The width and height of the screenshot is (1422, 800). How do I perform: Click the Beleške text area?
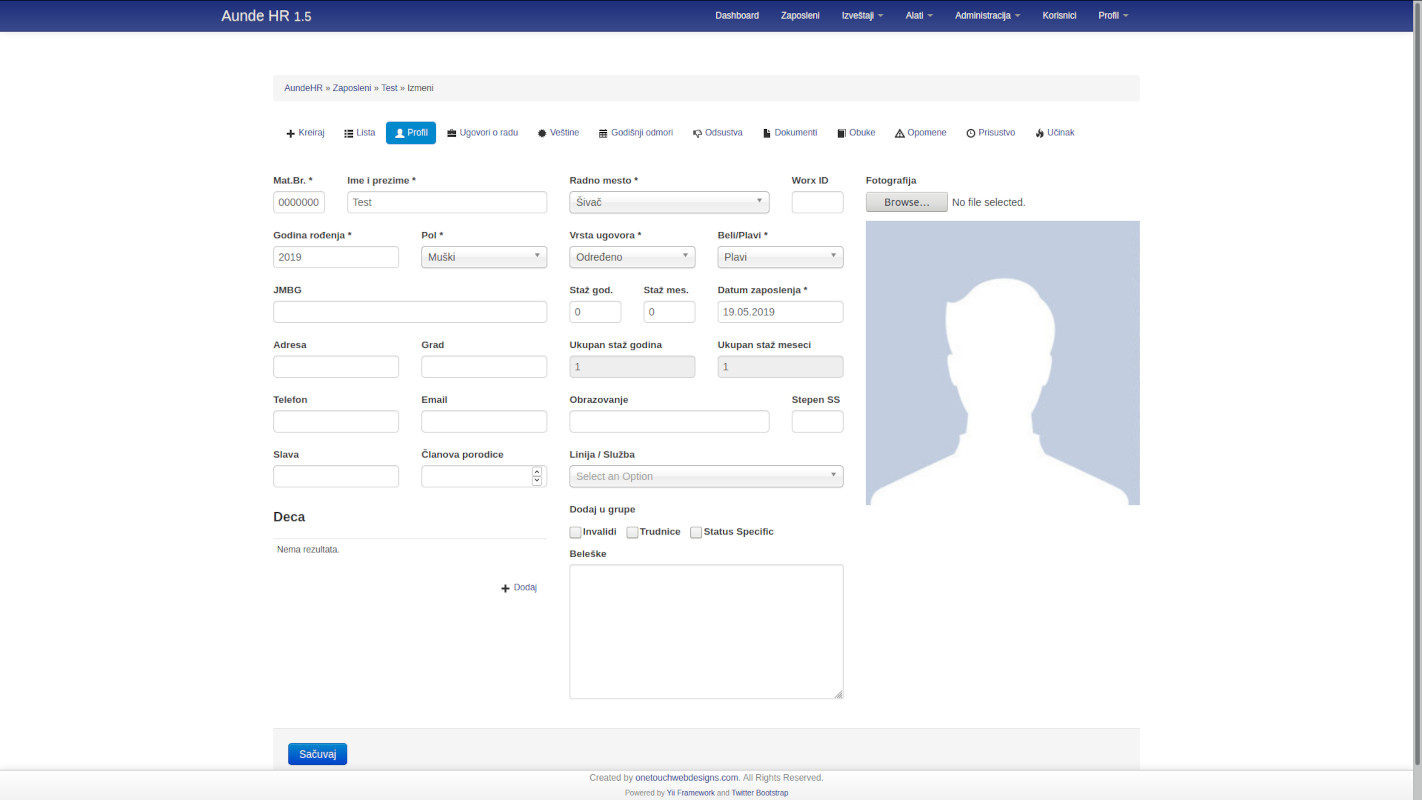[706, 631]
